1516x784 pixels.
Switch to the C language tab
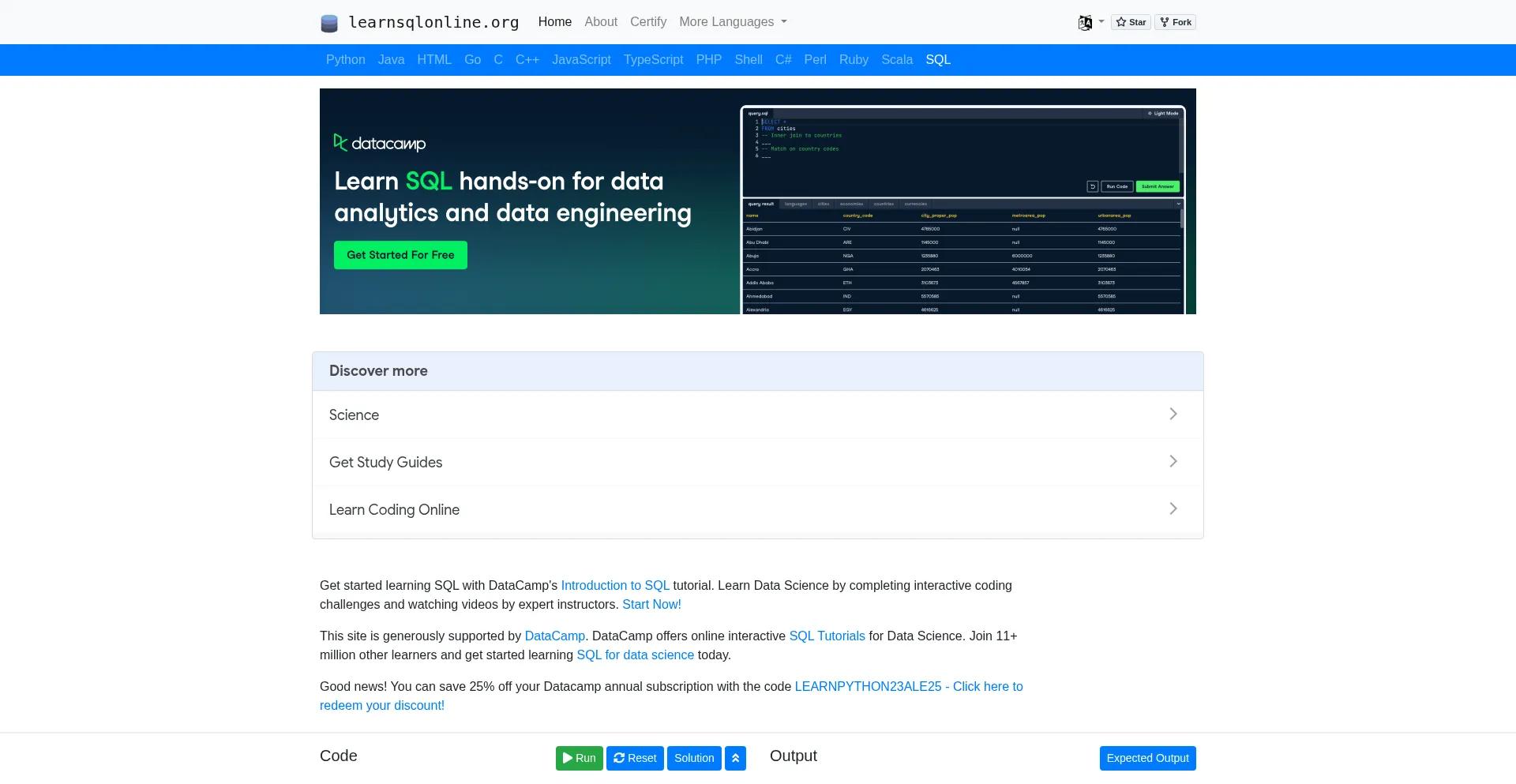point(498,60)
